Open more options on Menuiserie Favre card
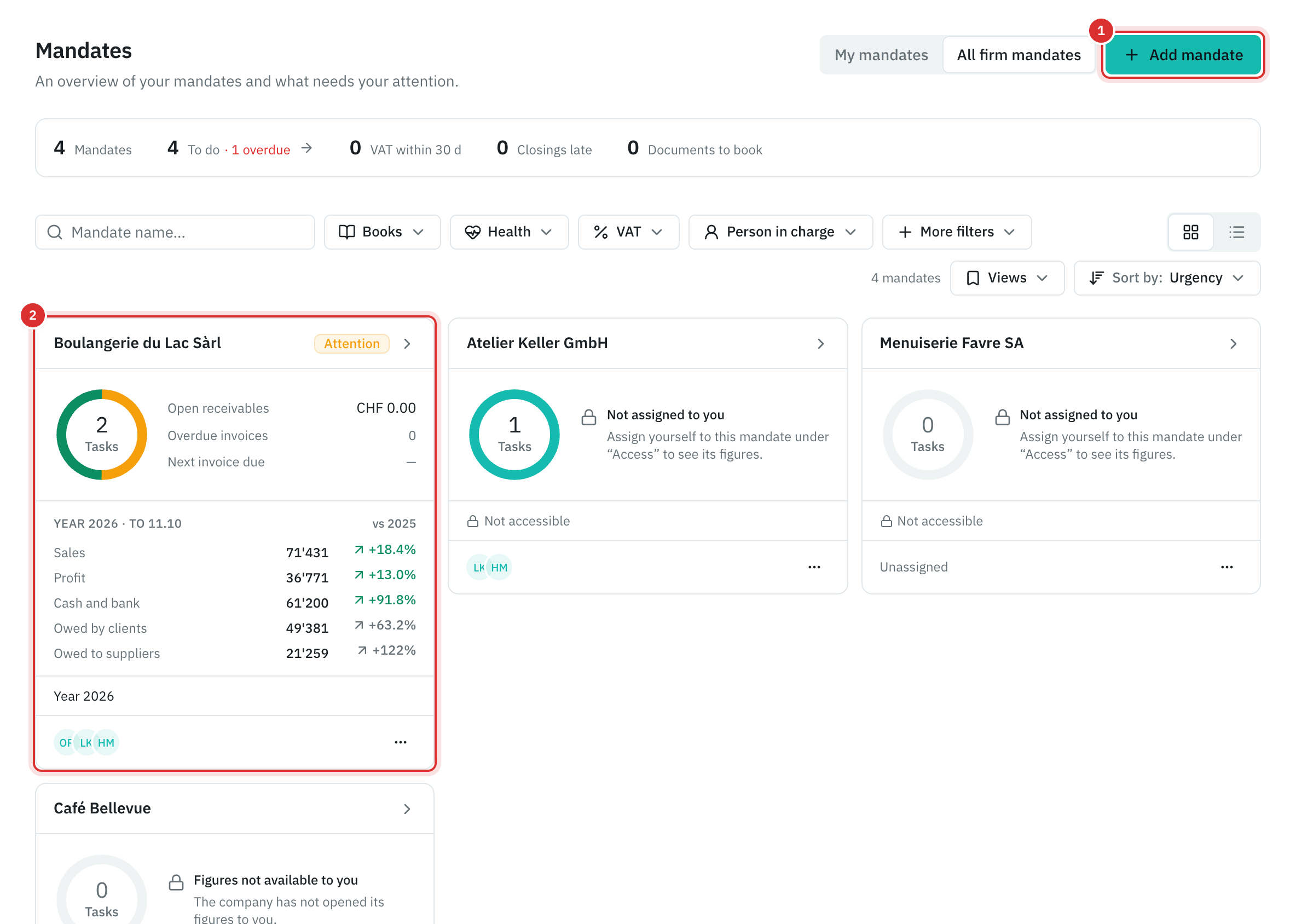 coord(1226,567)
